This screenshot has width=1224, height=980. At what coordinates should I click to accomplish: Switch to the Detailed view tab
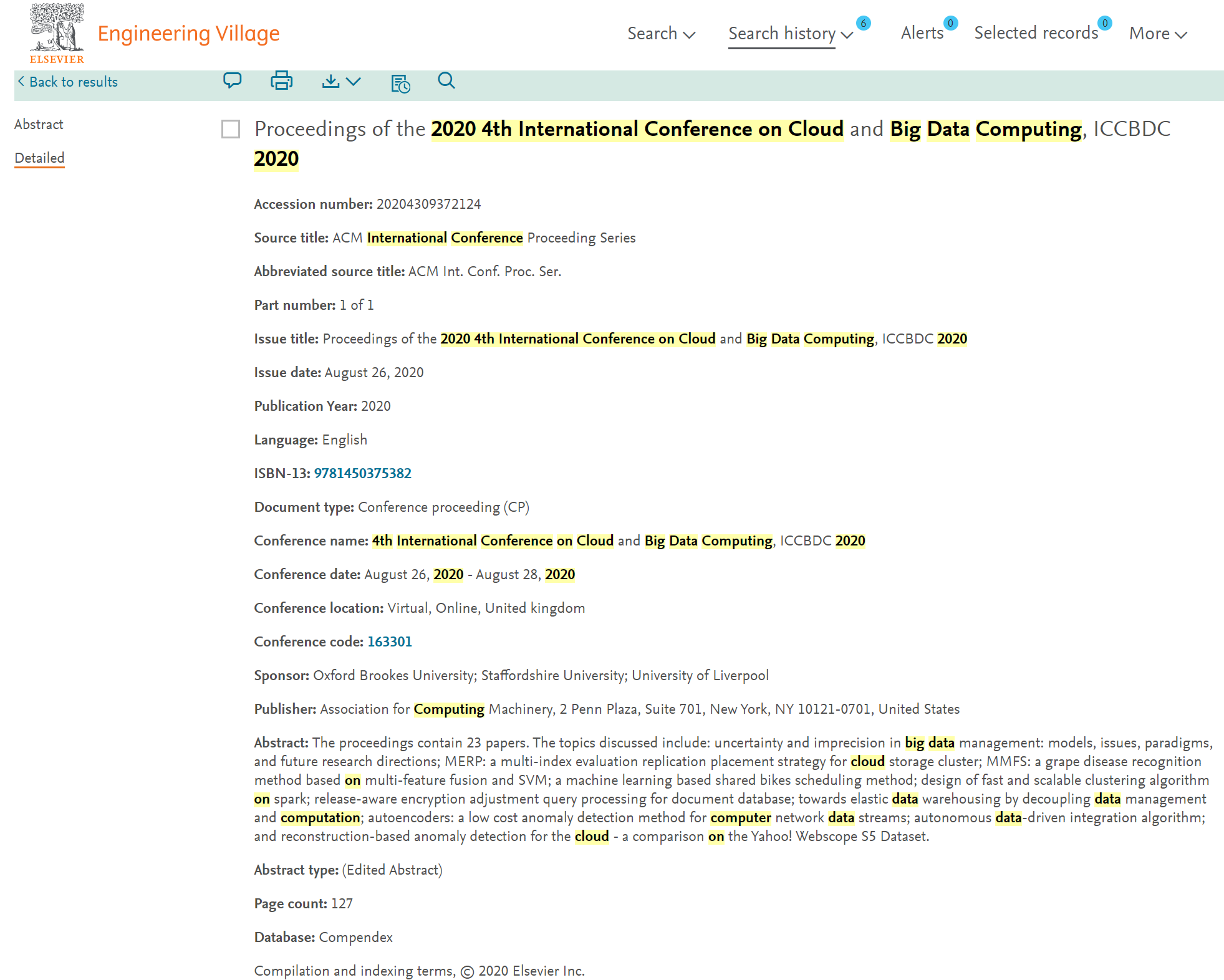click(x=39, y=158)
